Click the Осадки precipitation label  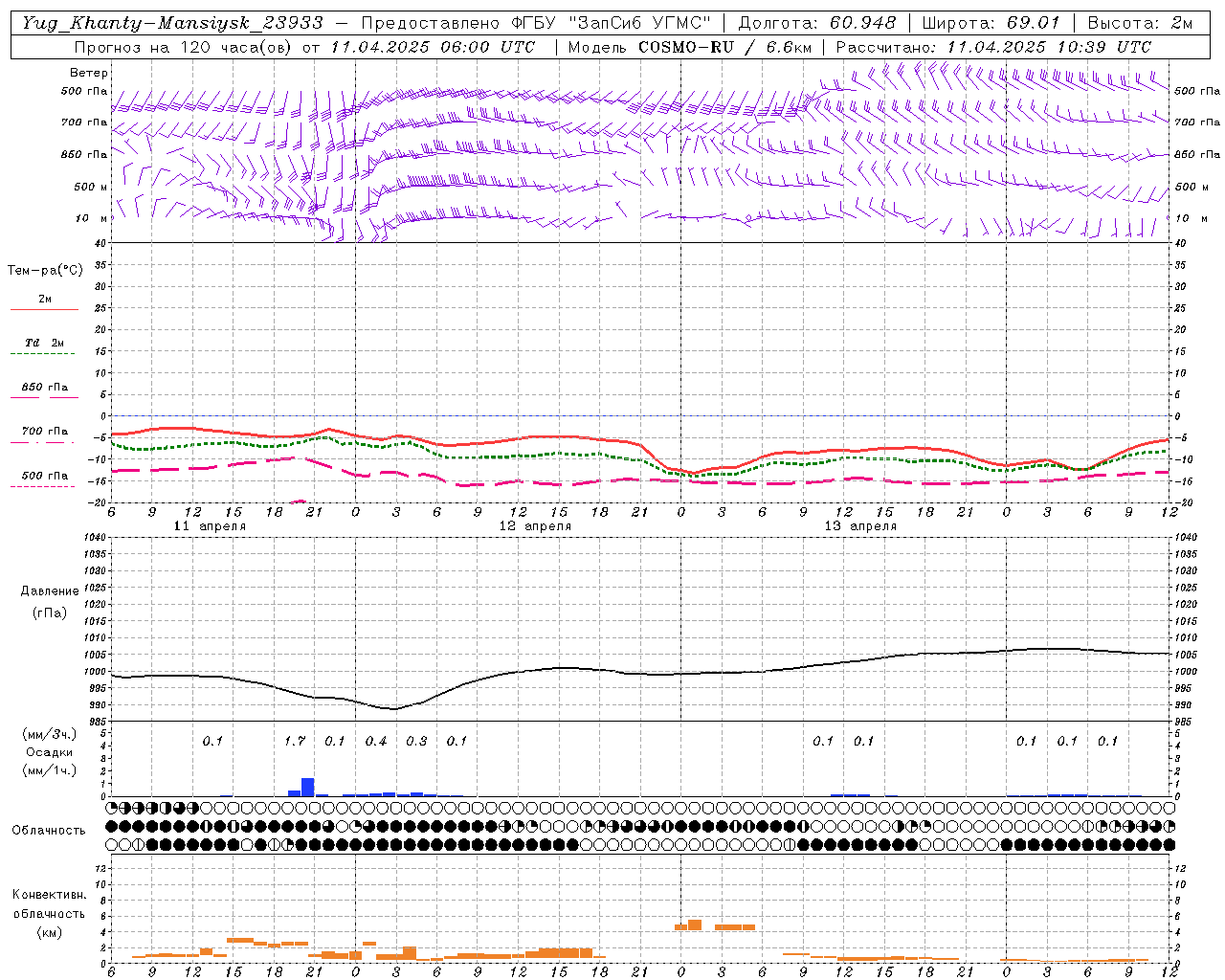(49, 752)
